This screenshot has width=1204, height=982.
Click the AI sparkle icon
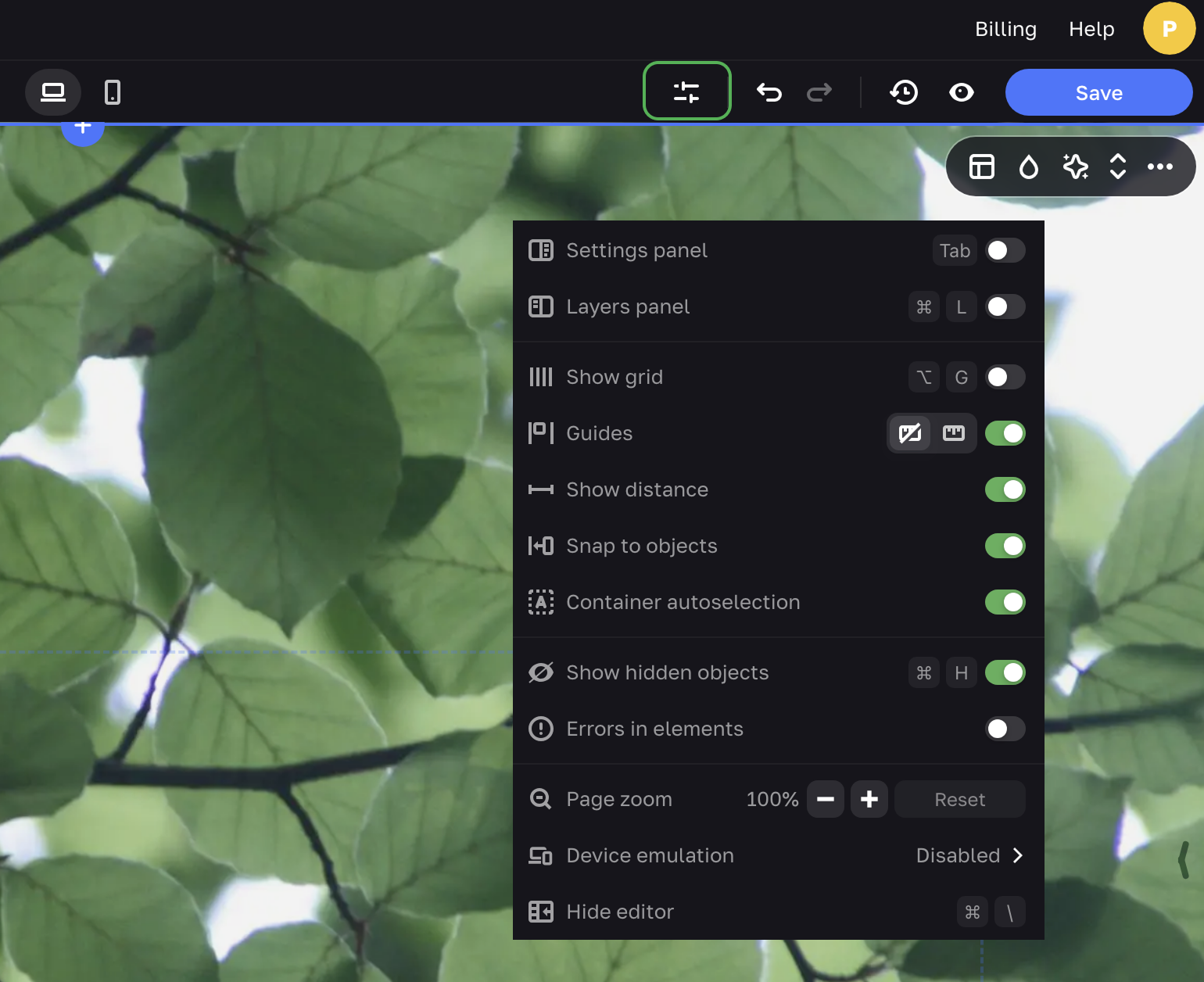(x=1075, y=167)
